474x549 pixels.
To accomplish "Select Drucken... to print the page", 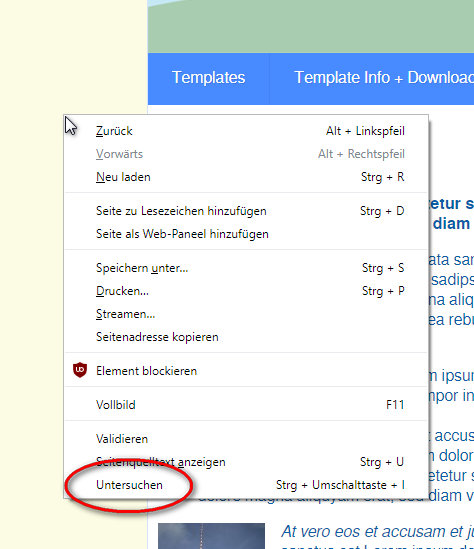I will tap(246, 291).
